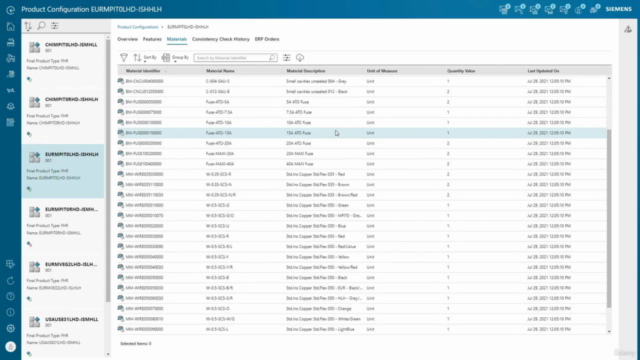
Task: Click the material icon of W-0.35-SCS-R row
Action: (x=120, y=174)
